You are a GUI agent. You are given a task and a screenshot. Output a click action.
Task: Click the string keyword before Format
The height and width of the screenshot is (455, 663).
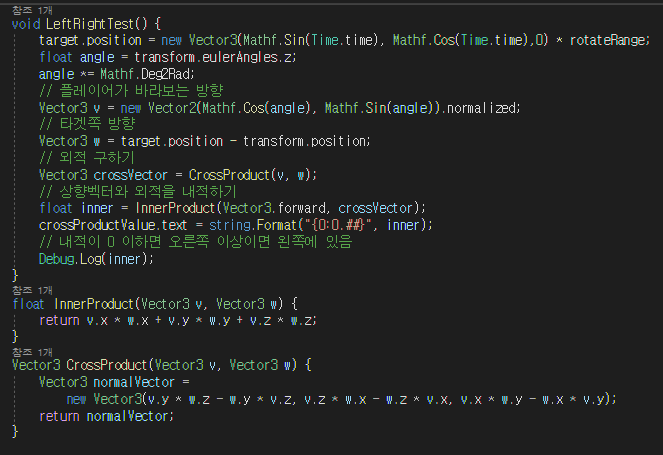[230, 225]
